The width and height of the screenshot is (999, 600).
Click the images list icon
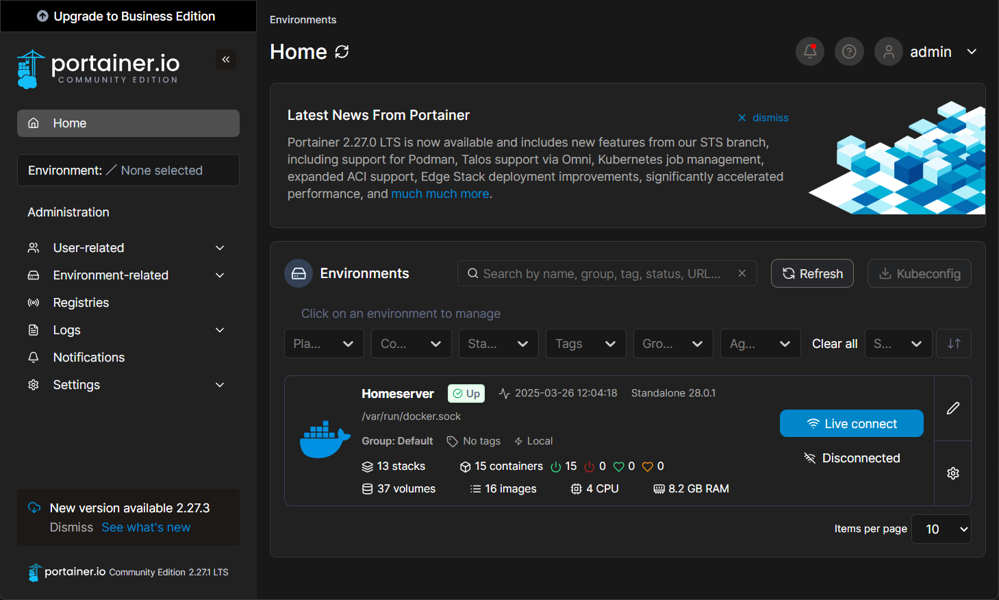pos(475,489)
